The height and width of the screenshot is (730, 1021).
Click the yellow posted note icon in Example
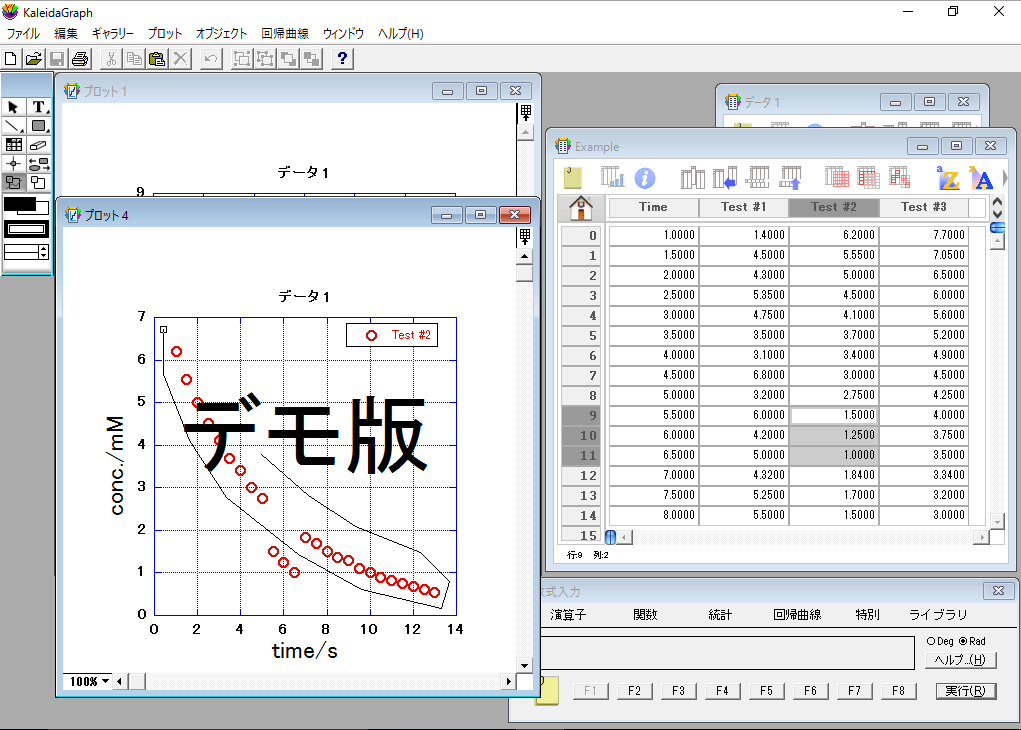573,177
